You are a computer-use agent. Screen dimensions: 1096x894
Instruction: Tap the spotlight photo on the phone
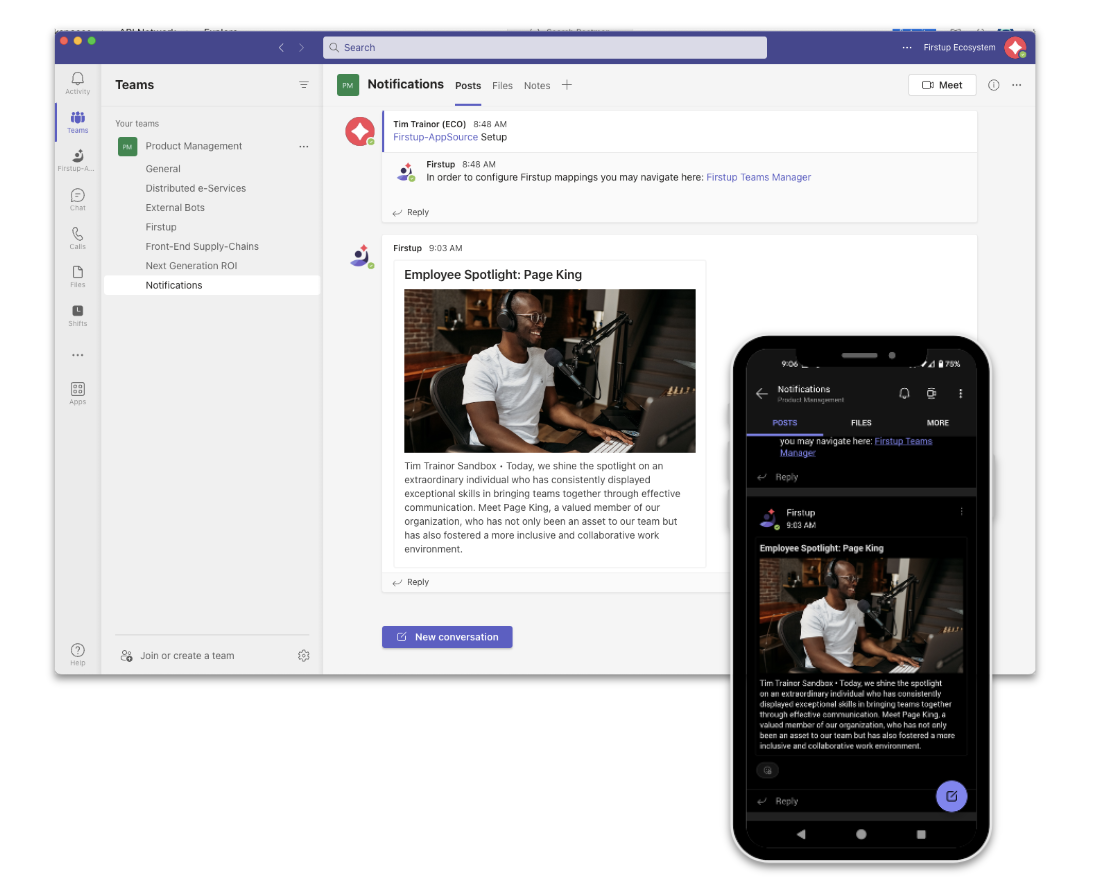point(861,615)
